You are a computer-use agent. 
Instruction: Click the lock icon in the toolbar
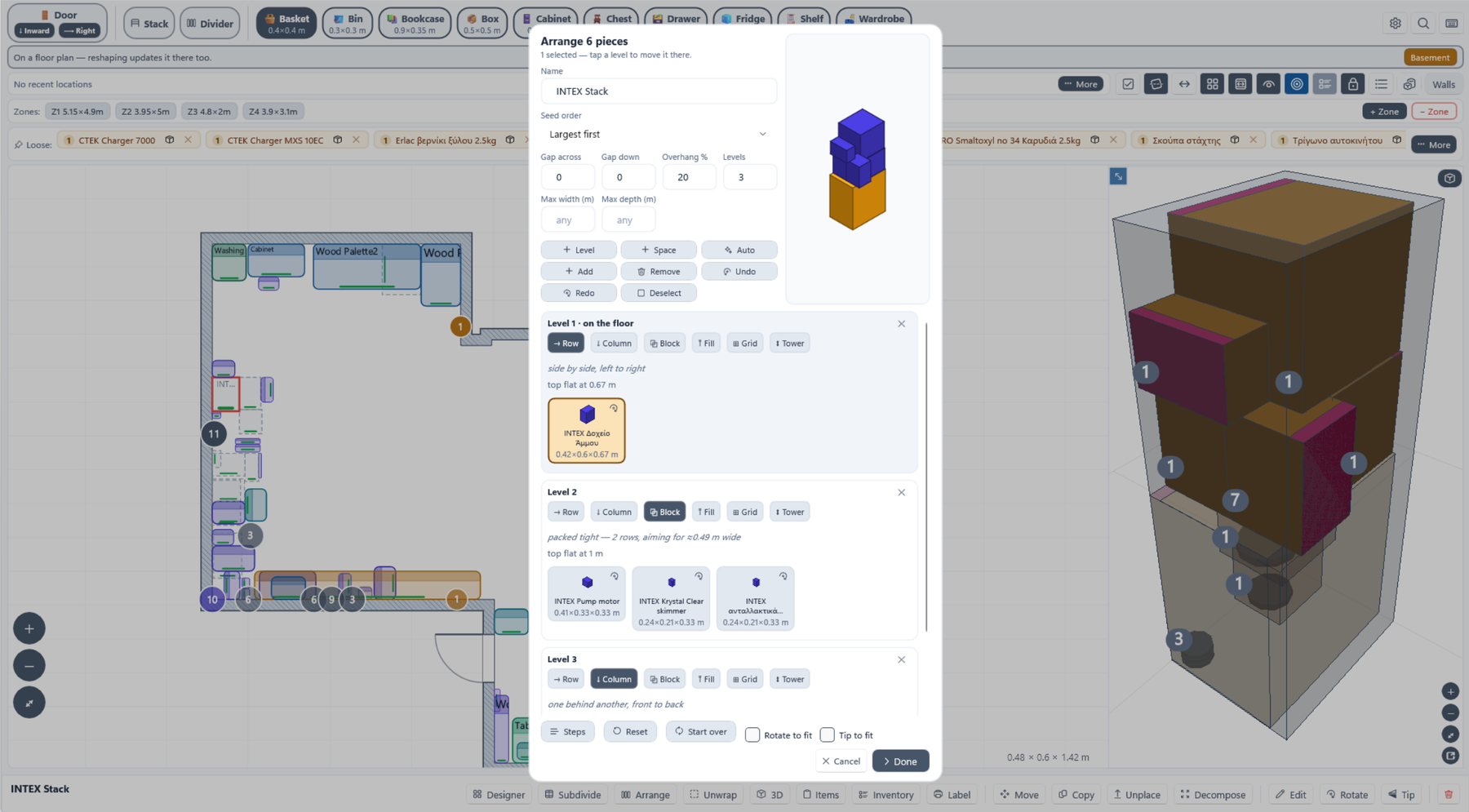coord(1353,84)
